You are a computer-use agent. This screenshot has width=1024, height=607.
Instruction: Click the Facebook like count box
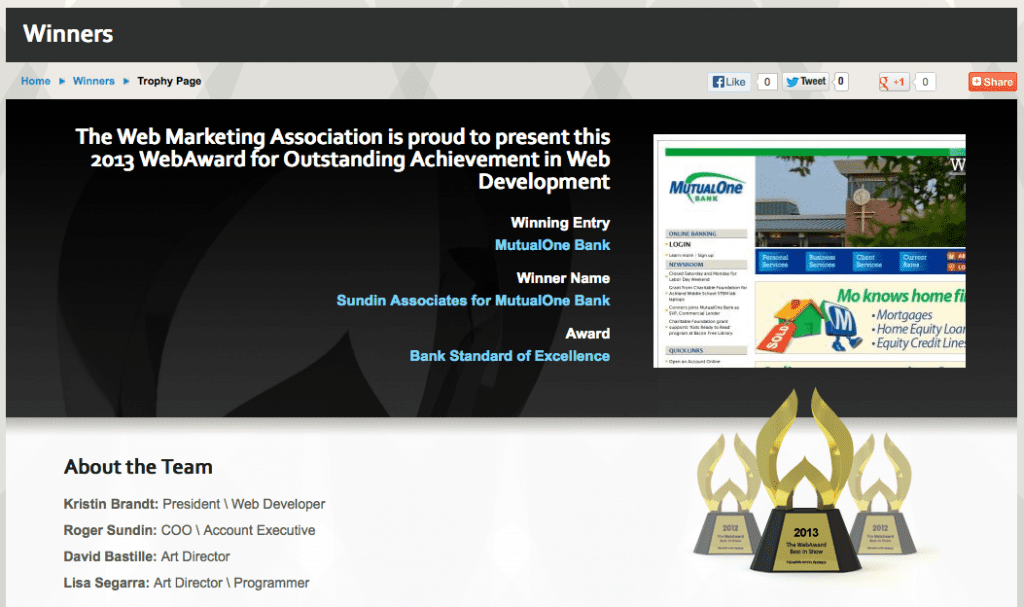(x=767, y=82)
